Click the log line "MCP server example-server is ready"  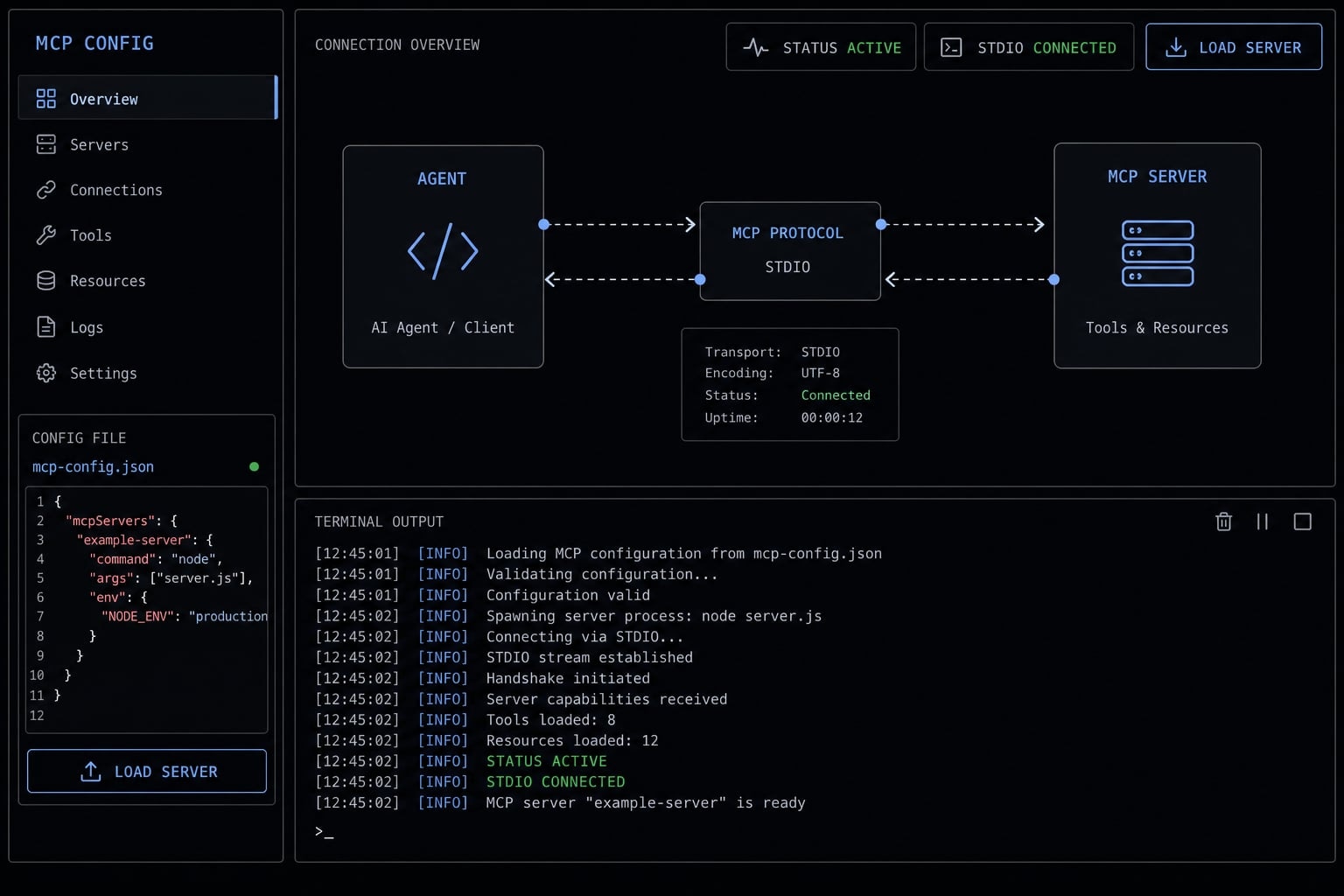(560, 802)
